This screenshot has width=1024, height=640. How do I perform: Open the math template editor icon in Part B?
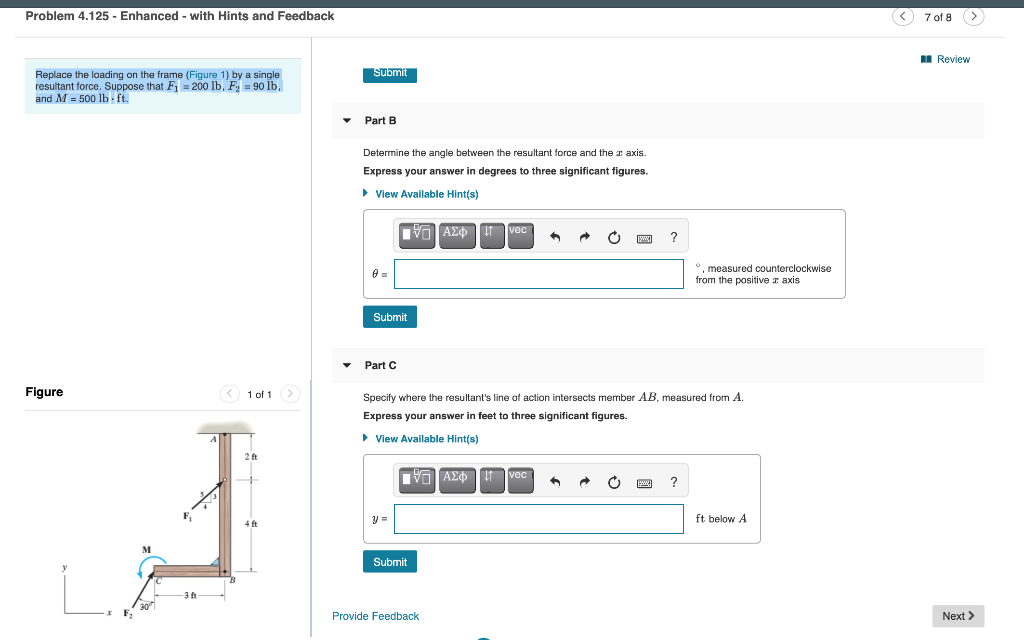tap(416, 234)
